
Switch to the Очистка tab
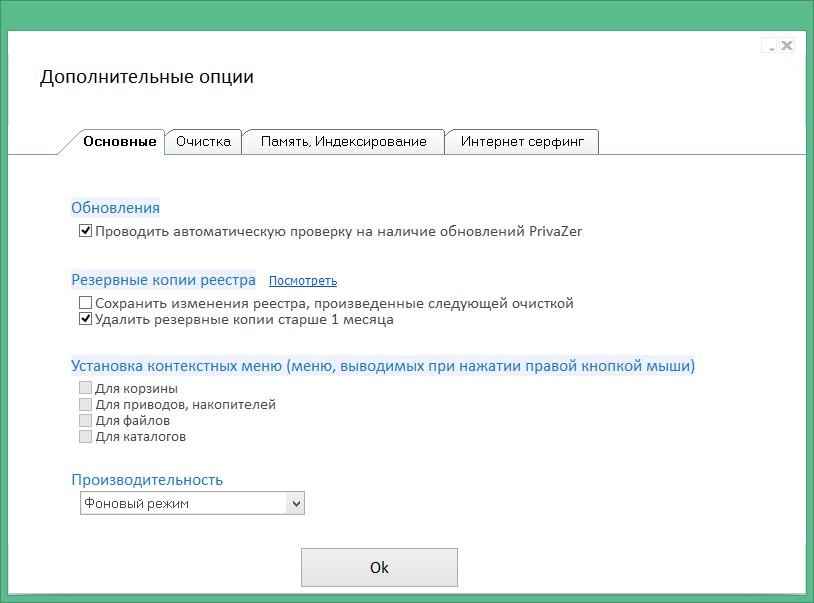pyautogui.click(x=203, y=141)
